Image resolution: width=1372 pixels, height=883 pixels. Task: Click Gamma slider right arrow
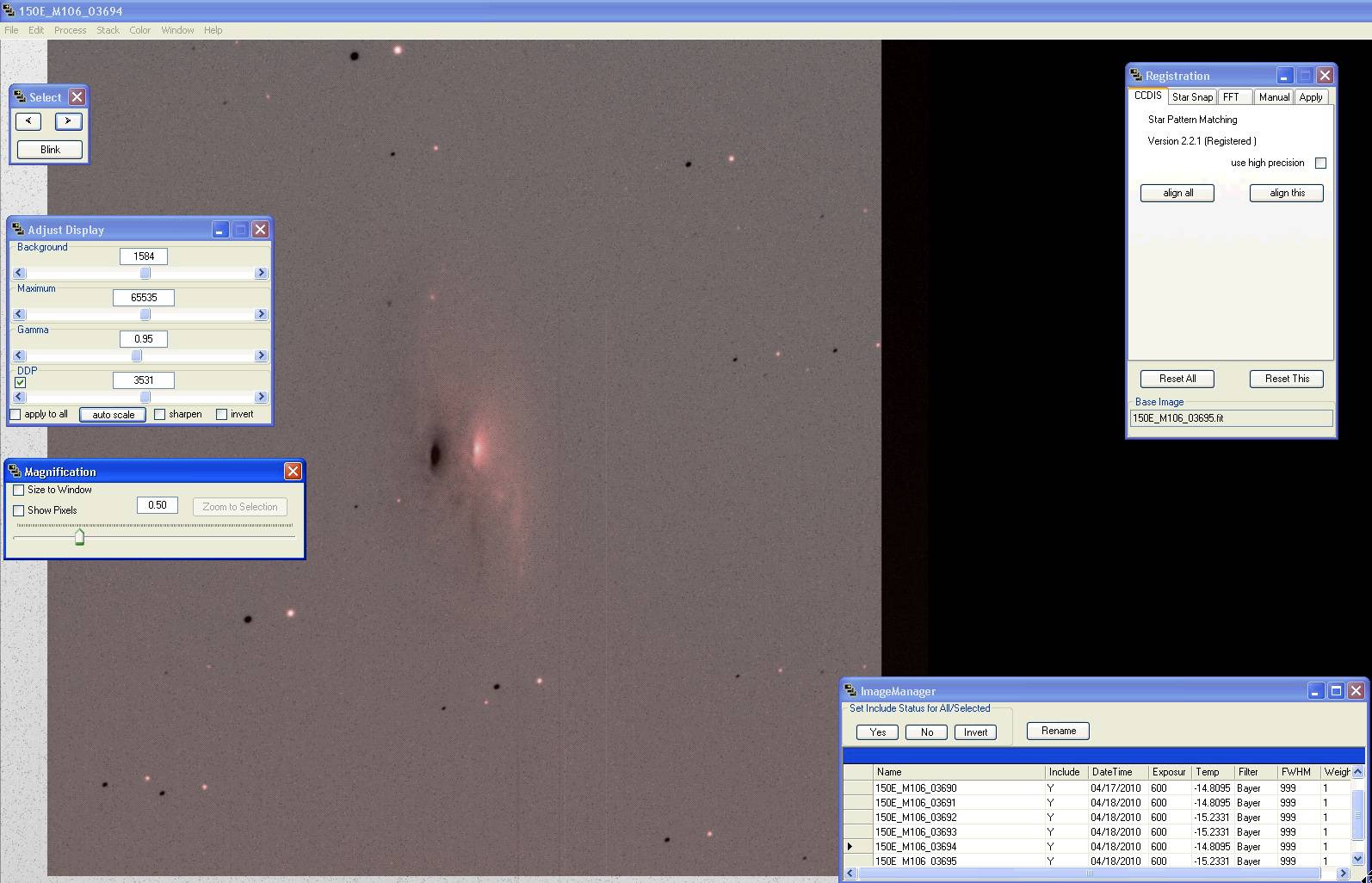[261, 356]
